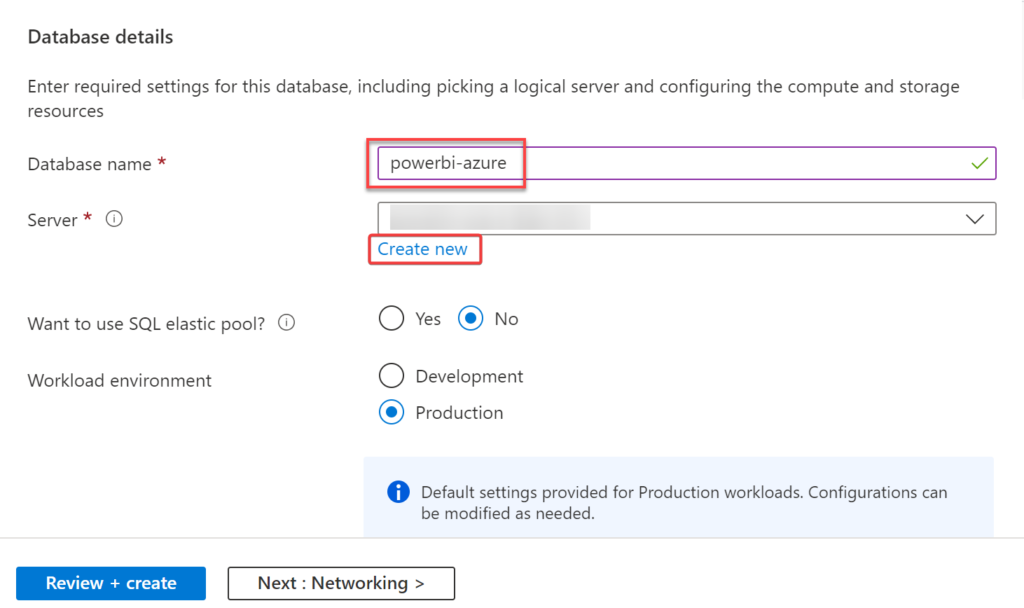Select Yes for SQL elastic pool

392,318
